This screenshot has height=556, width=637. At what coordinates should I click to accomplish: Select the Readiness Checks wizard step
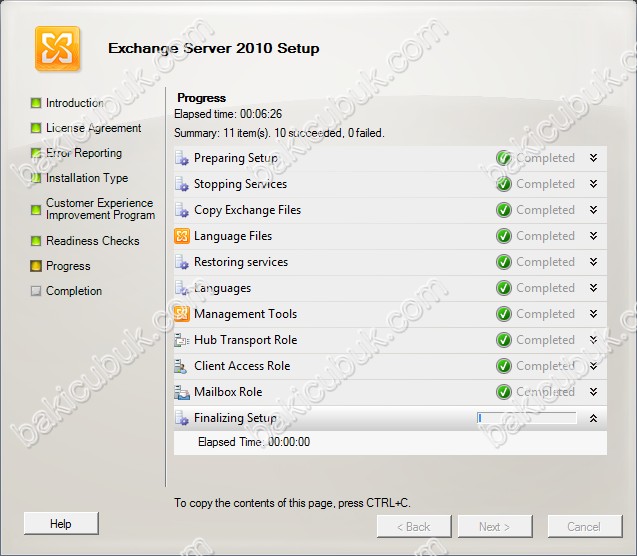coord(93,241)
